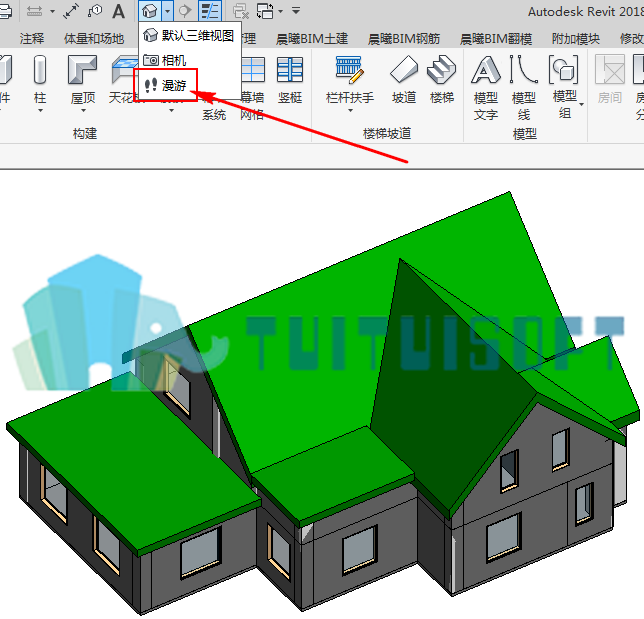The image size is (644, 619).
Task: Click the 构建 panel title
Action: pyautogui.click(x=85, y=133)
